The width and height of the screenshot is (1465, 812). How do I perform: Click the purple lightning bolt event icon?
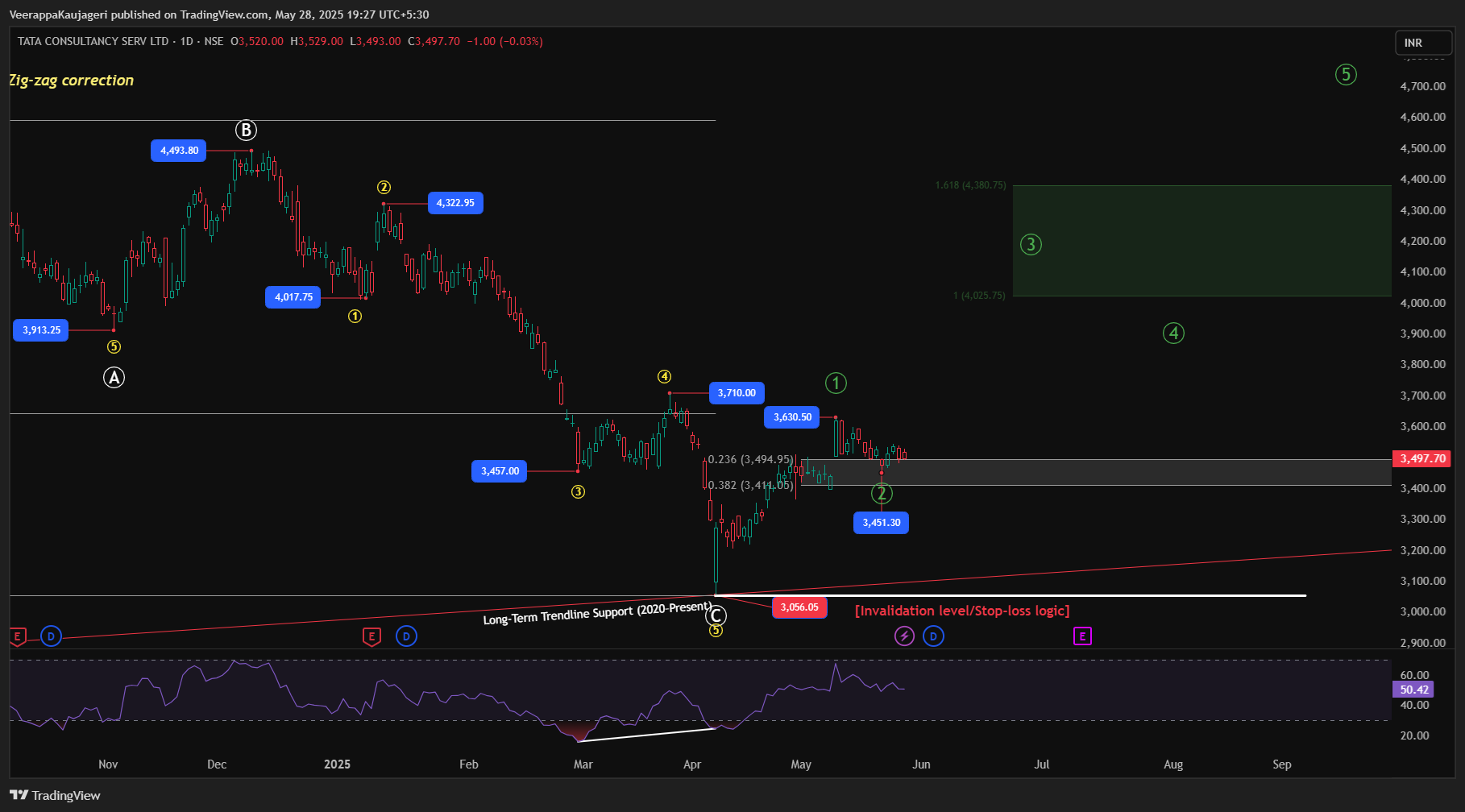pos(904,636)
